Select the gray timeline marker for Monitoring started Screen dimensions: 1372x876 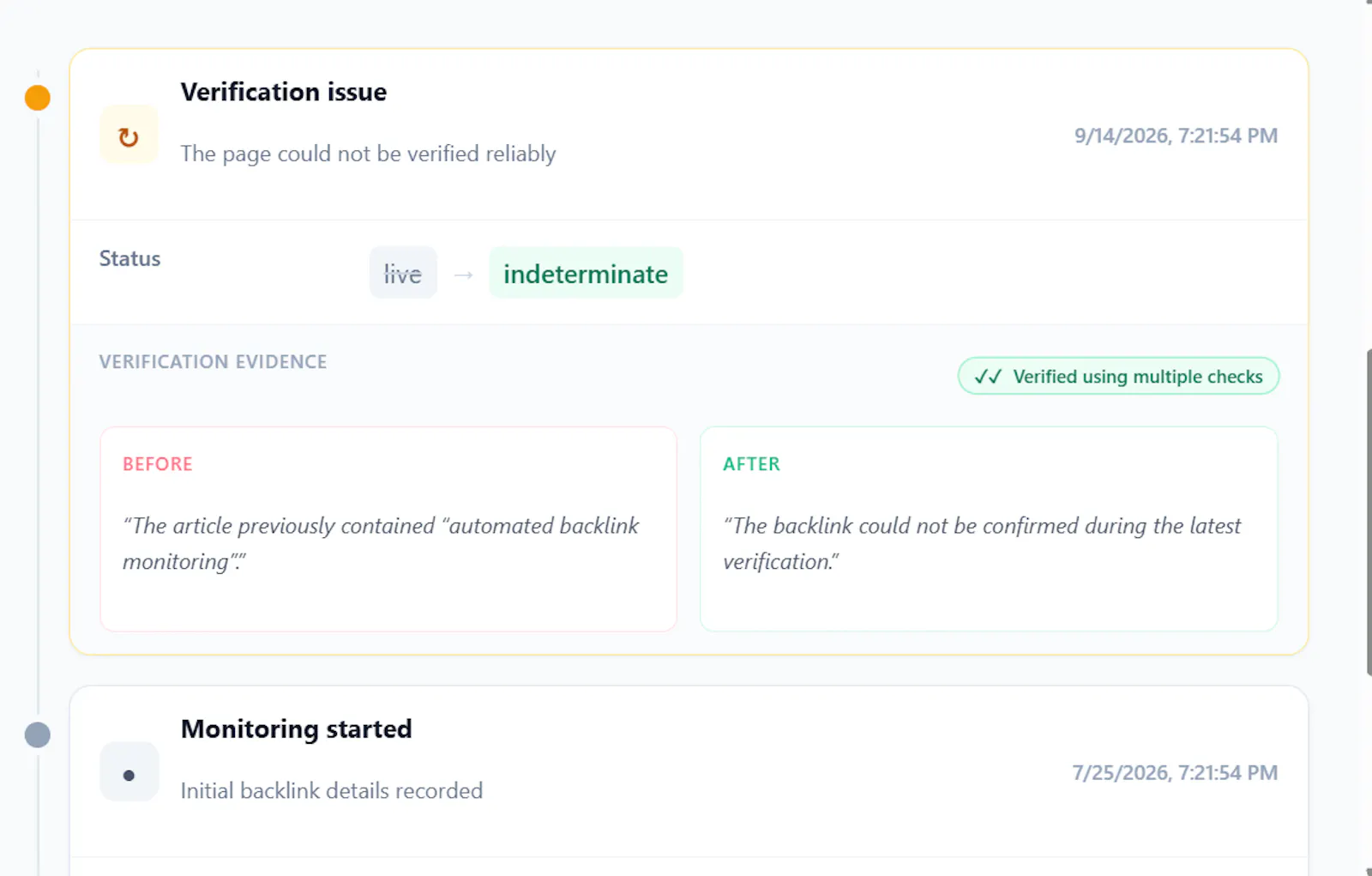point(38,734)
